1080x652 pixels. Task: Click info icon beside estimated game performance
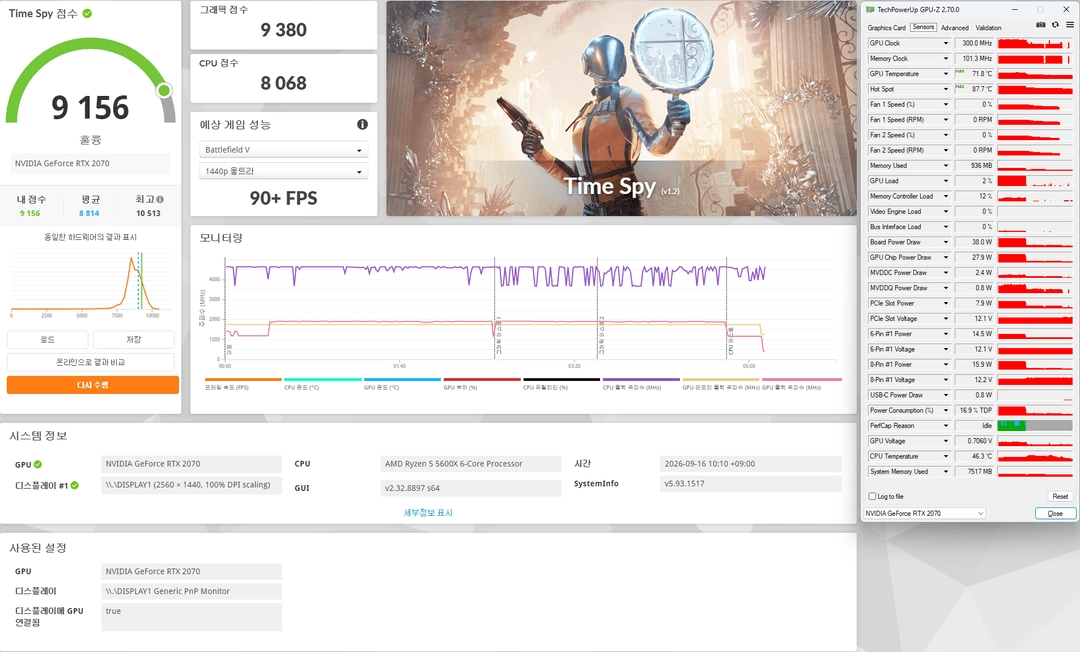(362, 125)
